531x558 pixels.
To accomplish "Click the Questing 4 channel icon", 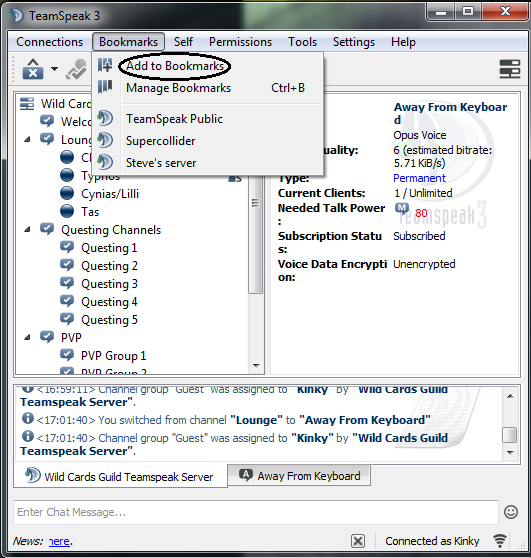I will coord(67,301).
